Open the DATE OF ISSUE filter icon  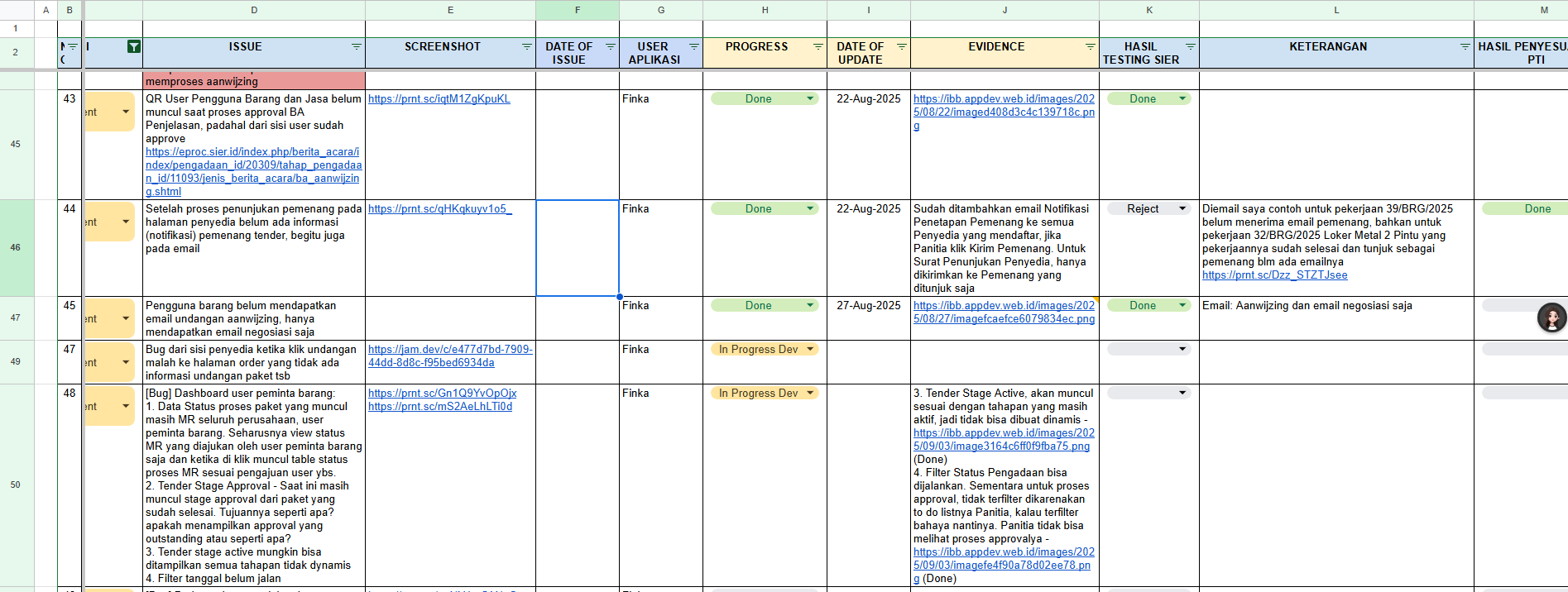[611, 47]
